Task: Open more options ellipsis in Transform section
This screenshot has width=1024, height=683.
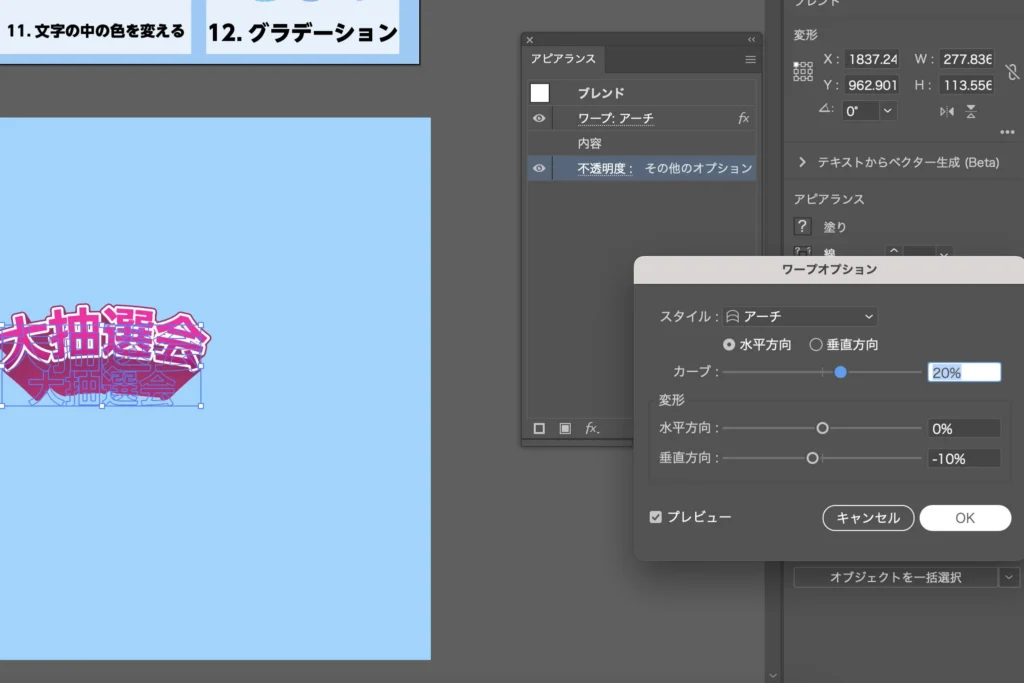Action: click(x=1006, y=132)
